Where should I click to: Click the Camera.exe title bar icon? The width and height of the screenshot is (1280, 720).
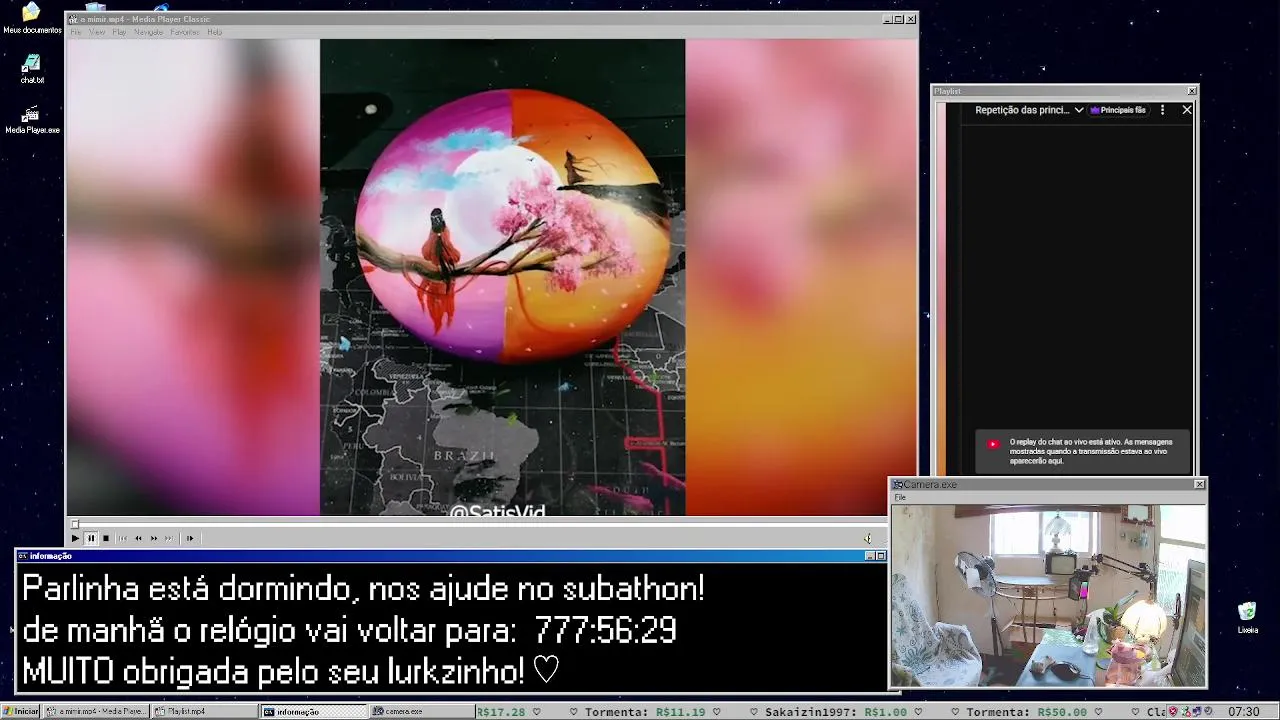(898, 484)
